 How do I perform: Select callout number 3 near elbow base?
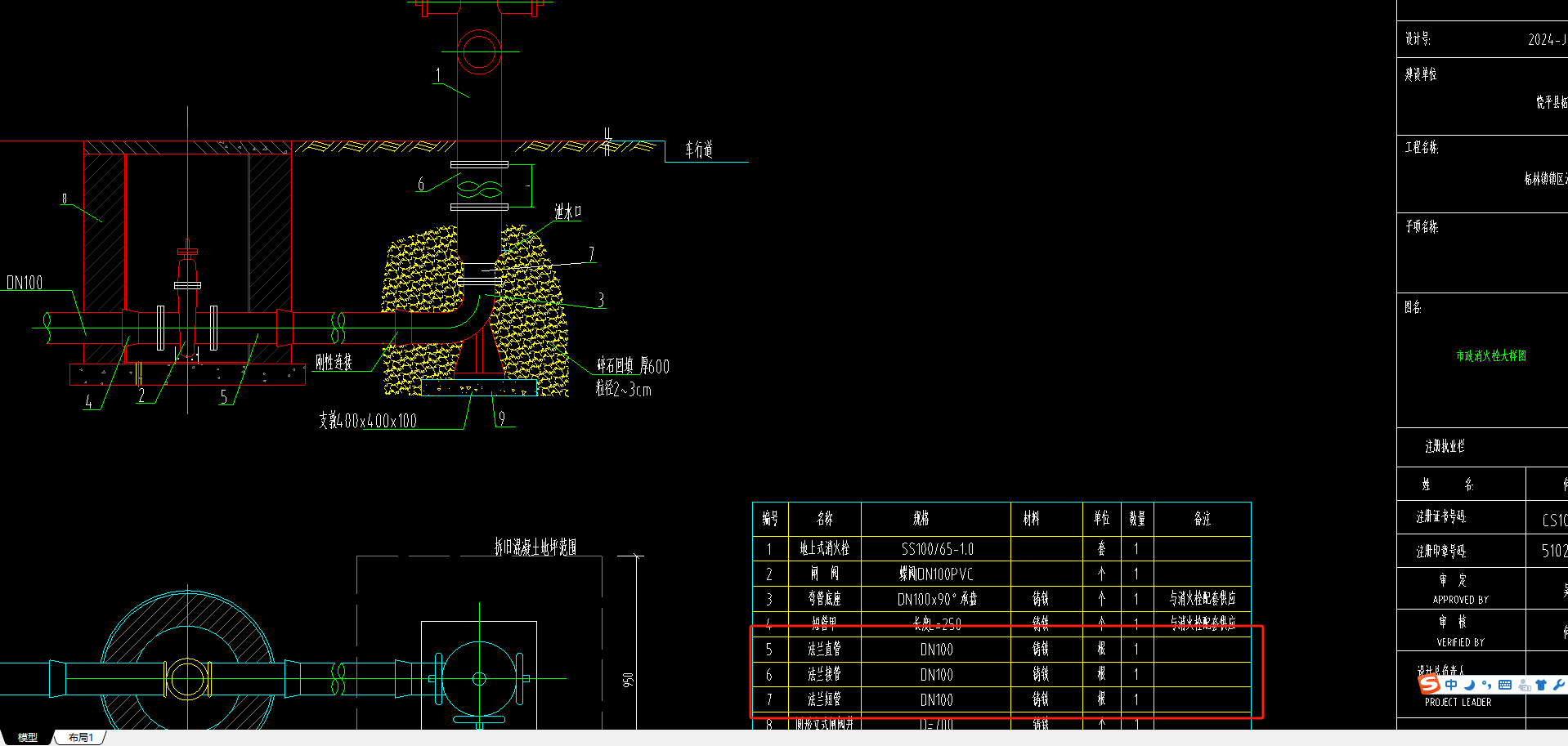(x=601, y=300)
